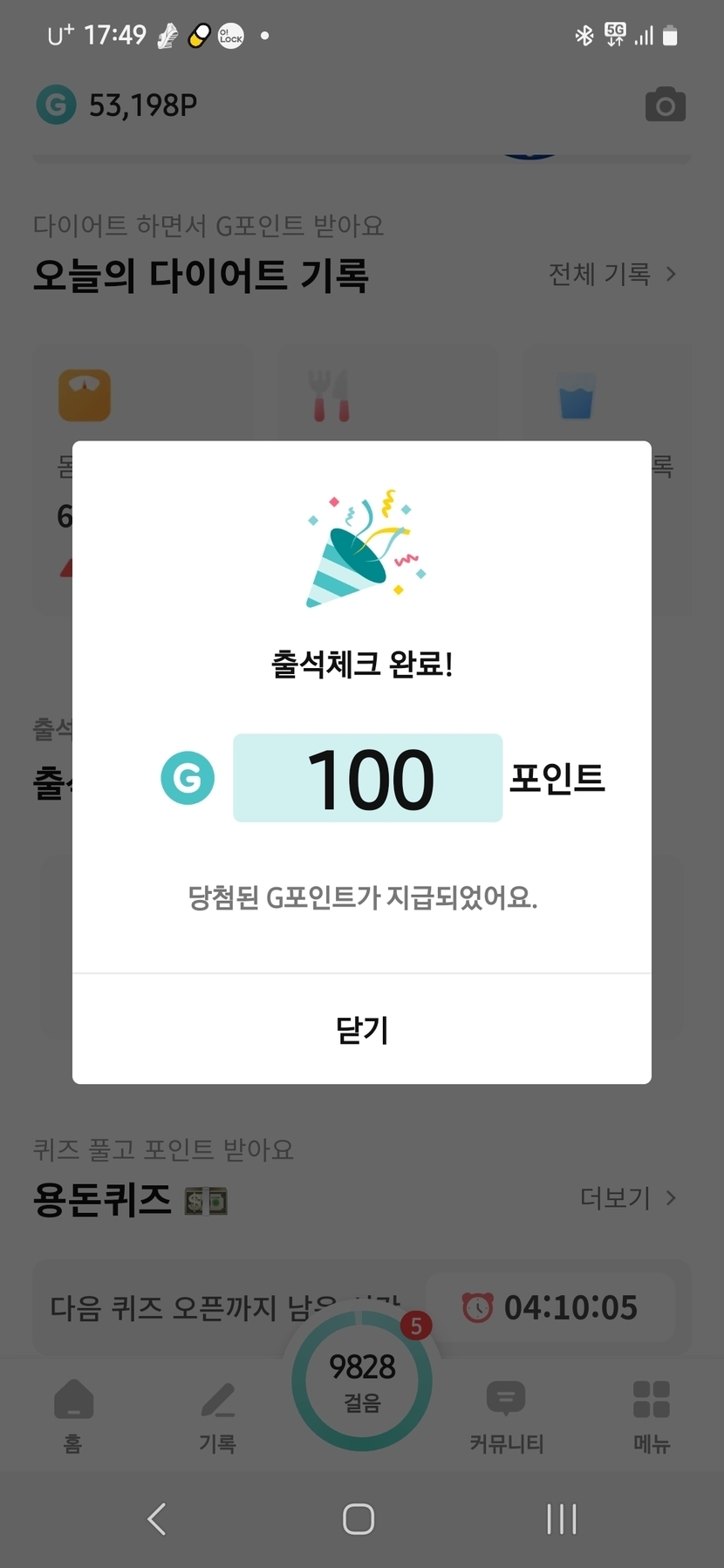Tap the fork and knife meal icon
This screenshot has width=724, height=1568.
[330, 395]
